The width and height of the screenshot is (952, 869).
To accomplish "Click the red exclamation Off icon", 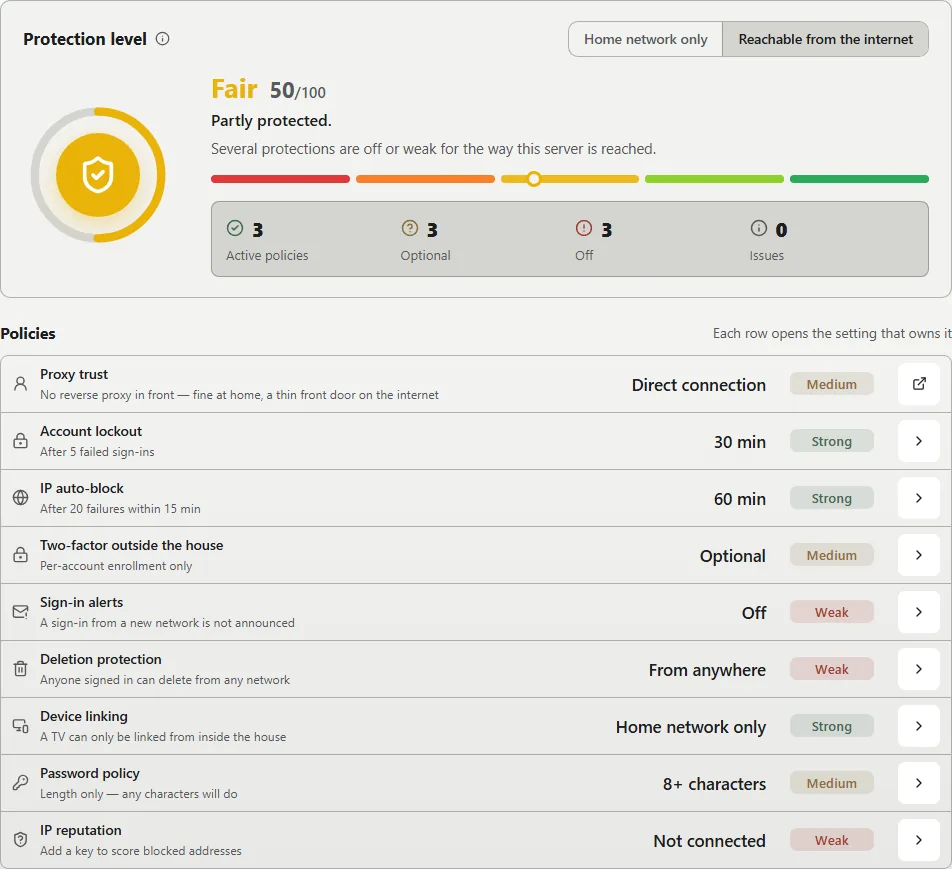I will (583, 228).
